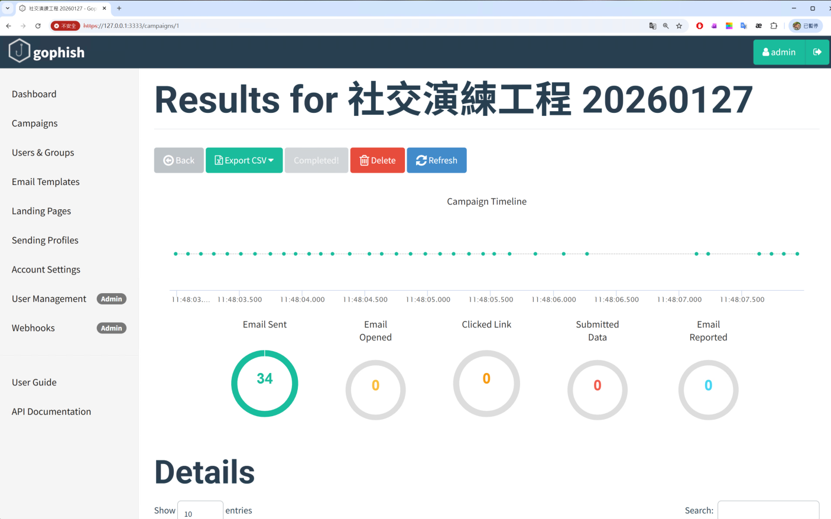Click the Back button

179,160
